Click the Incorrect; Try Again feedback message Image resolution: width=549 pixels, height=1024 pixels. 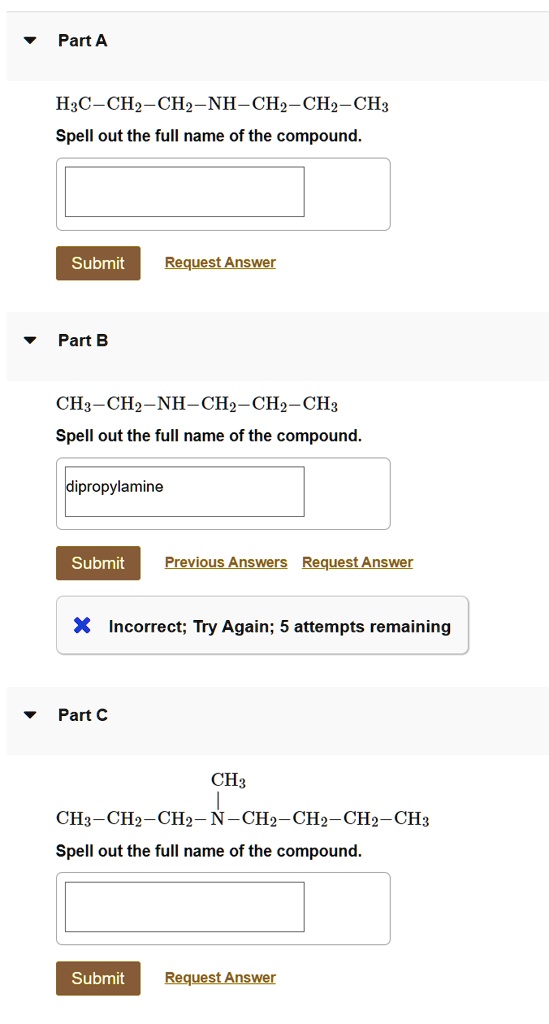click(x=279, y=626)
